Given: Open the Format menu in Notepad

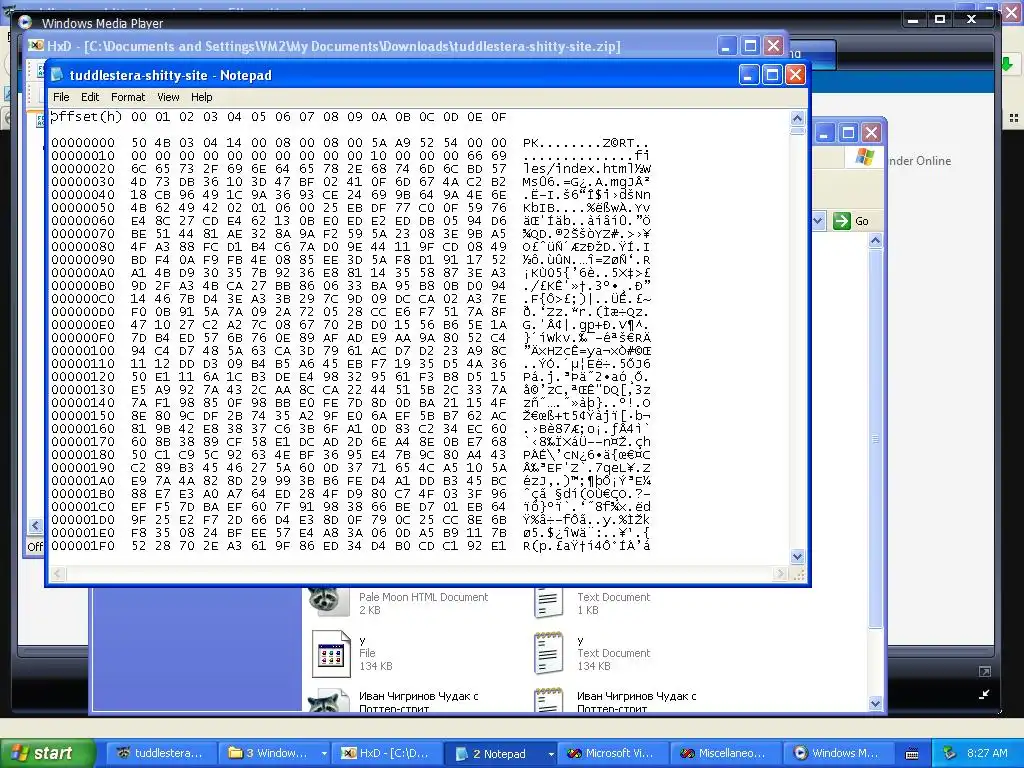Looking at the screenshot, I should coord(128,97).
